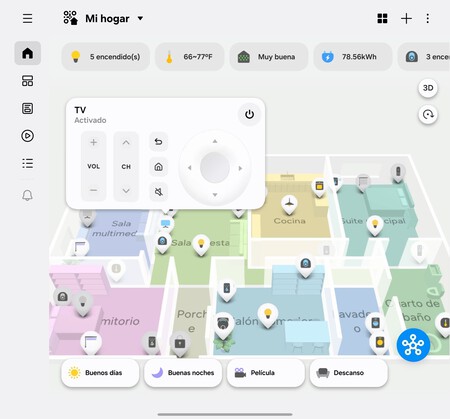Select the robot vacuum pin in Salón

click(223, 324)
